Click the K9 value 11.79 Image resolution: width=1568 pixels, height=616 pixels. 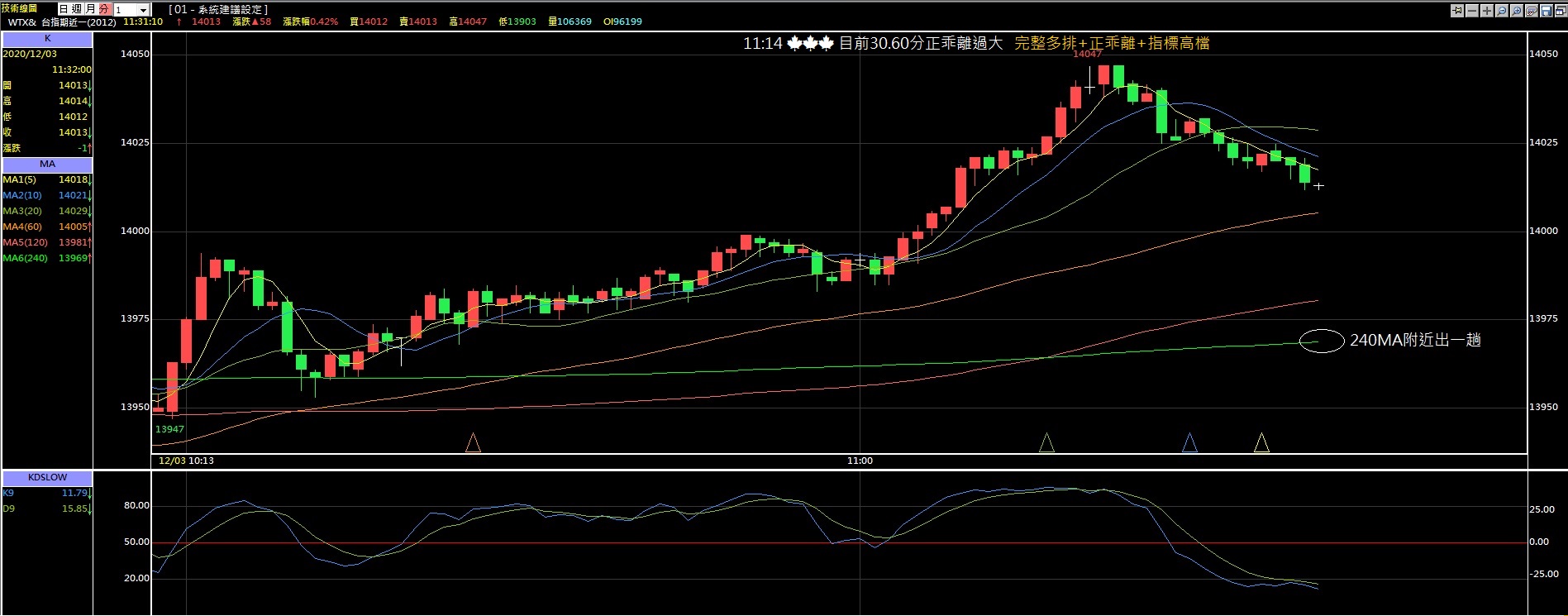pyautogui.click(x=74, y=493)
